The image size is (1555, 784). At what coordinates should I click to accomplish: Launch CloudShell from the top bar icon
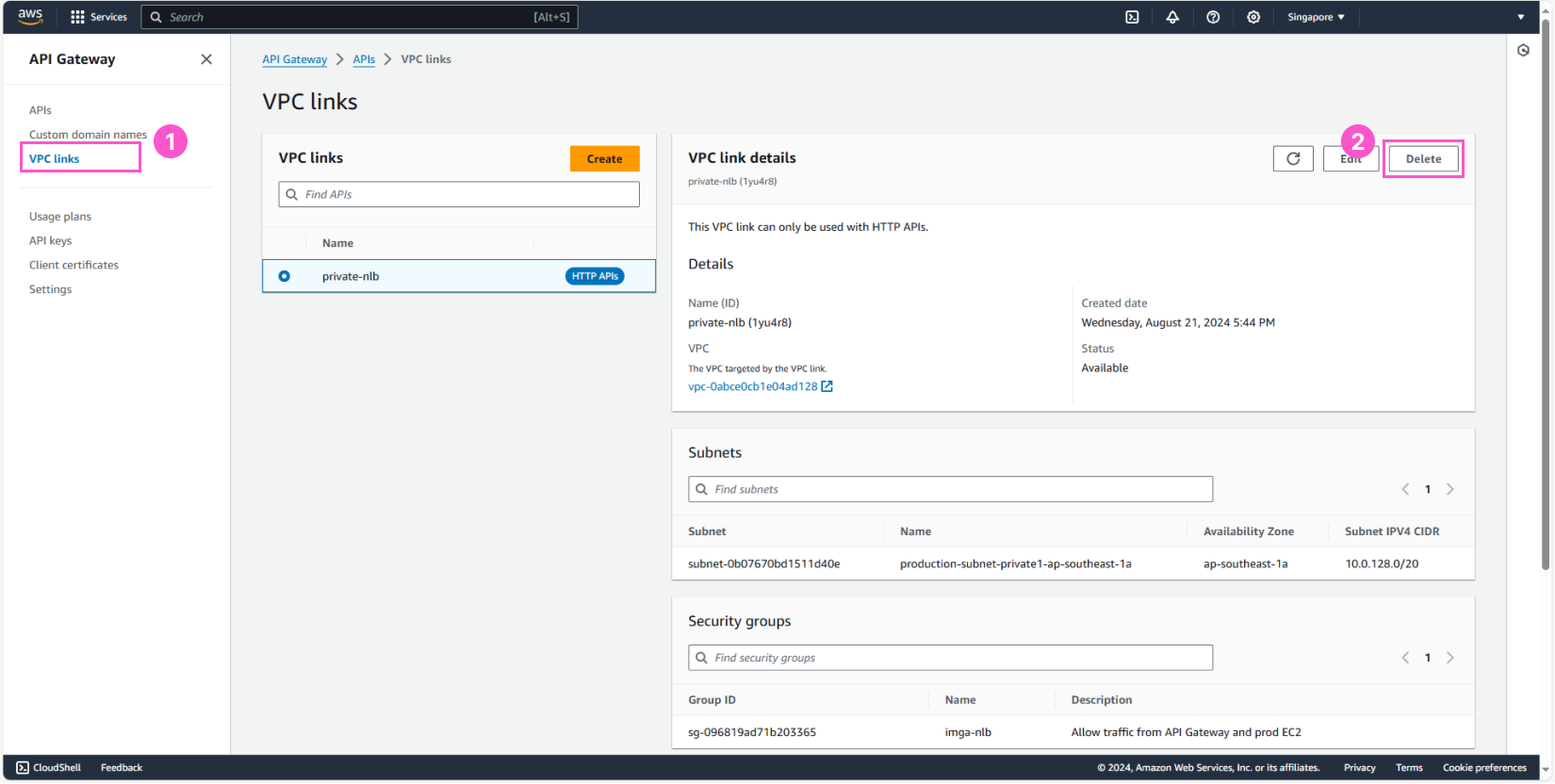[1132, 17]
